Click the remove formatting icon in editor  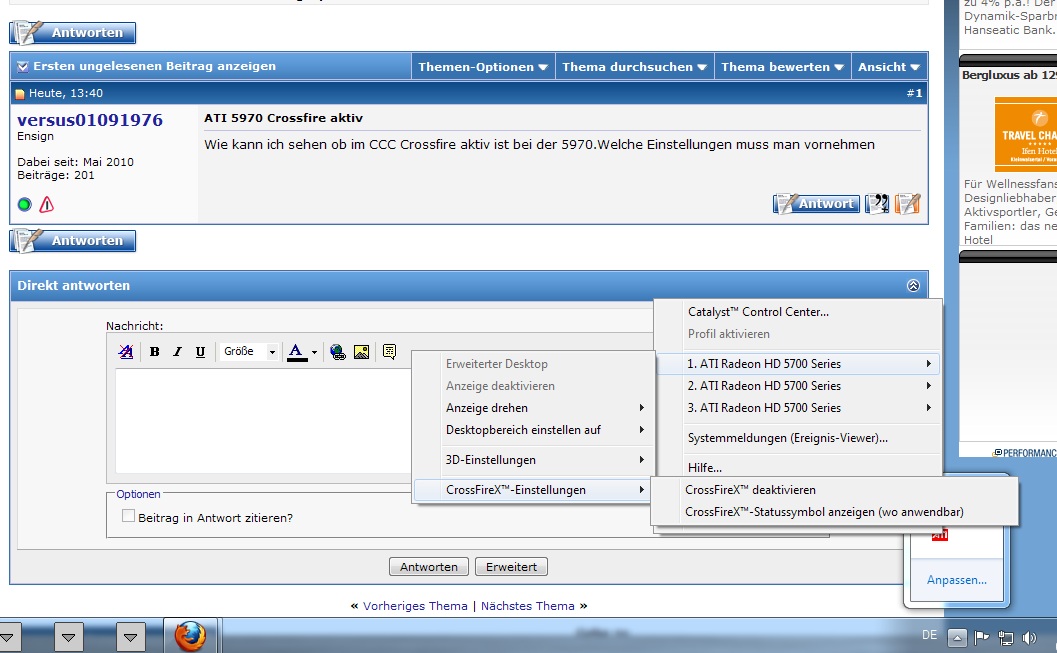pos(125,351)
